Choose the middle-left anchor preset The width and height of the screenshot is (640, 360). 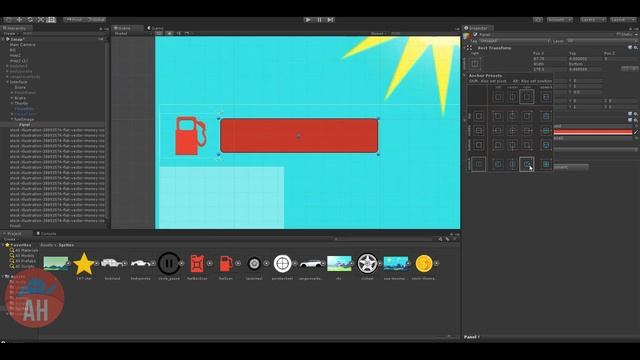pyautogui.click(x=498, y=131)
